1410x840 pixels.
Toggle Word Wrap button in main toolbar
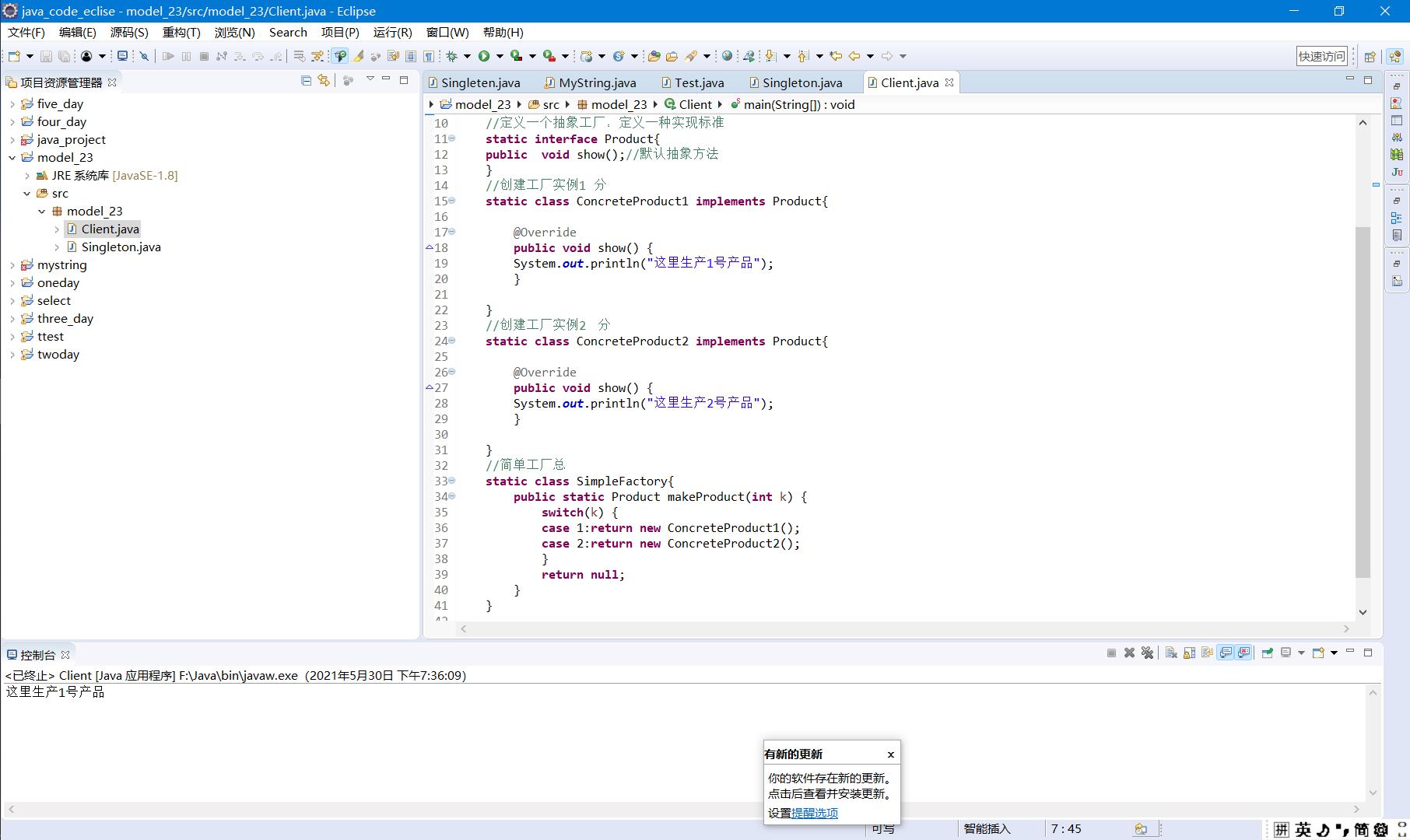393,56
